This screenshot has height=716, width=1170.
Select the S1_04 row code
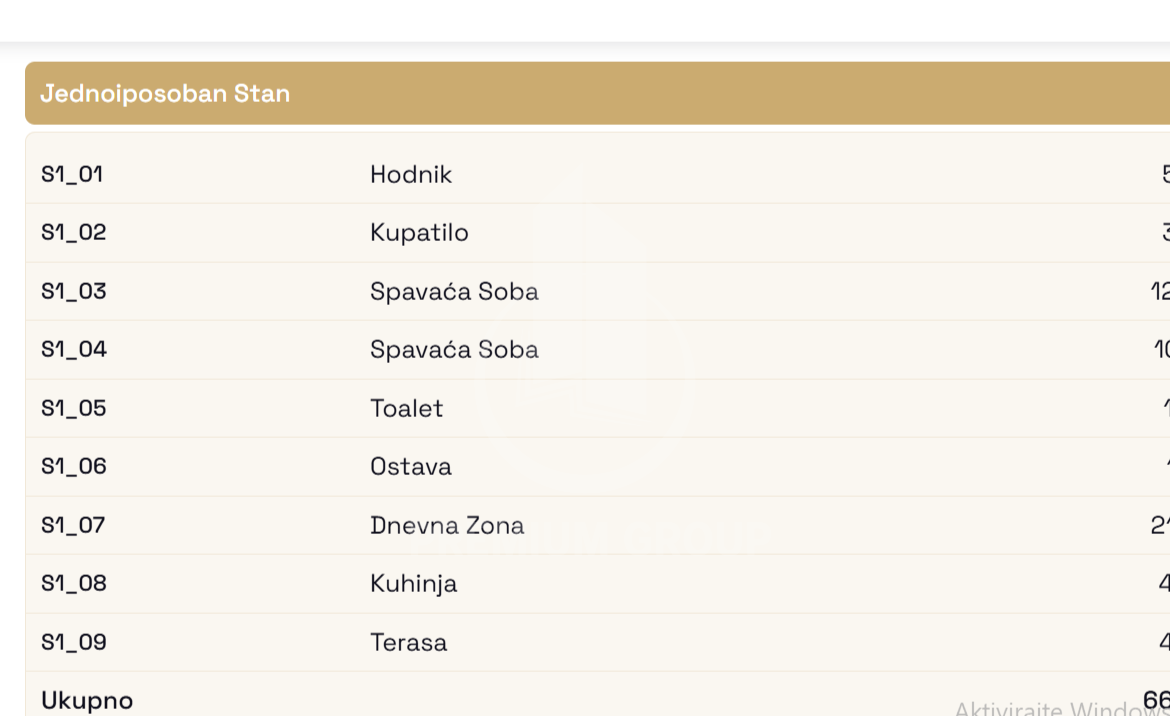(x=74, y=349)
